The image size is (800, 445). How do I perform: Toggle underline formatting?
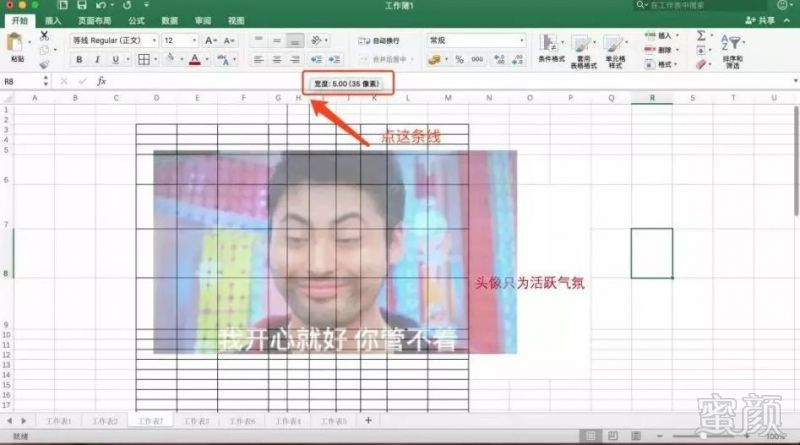[115, 60]
